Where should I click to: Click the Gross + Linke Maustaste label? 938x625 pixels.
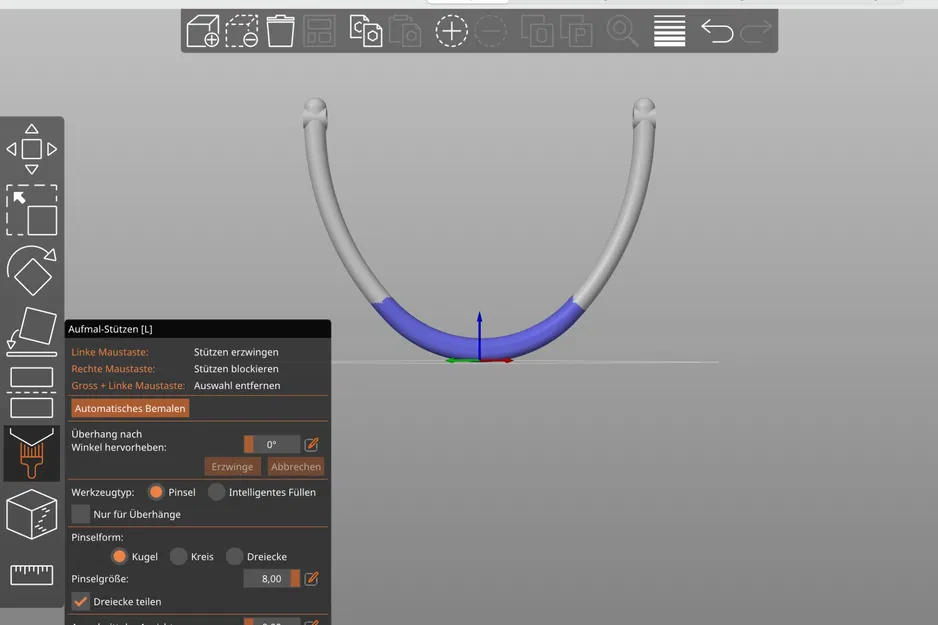(128, 386)
